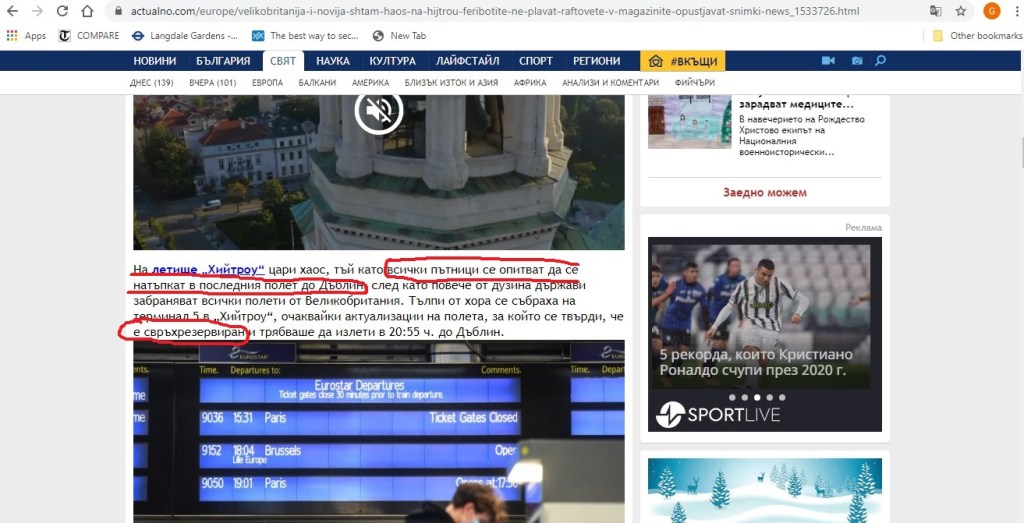Open site search magnifier icon
Image resolution: width=1024 pixels, height=523 pixels.
point(881,61)
